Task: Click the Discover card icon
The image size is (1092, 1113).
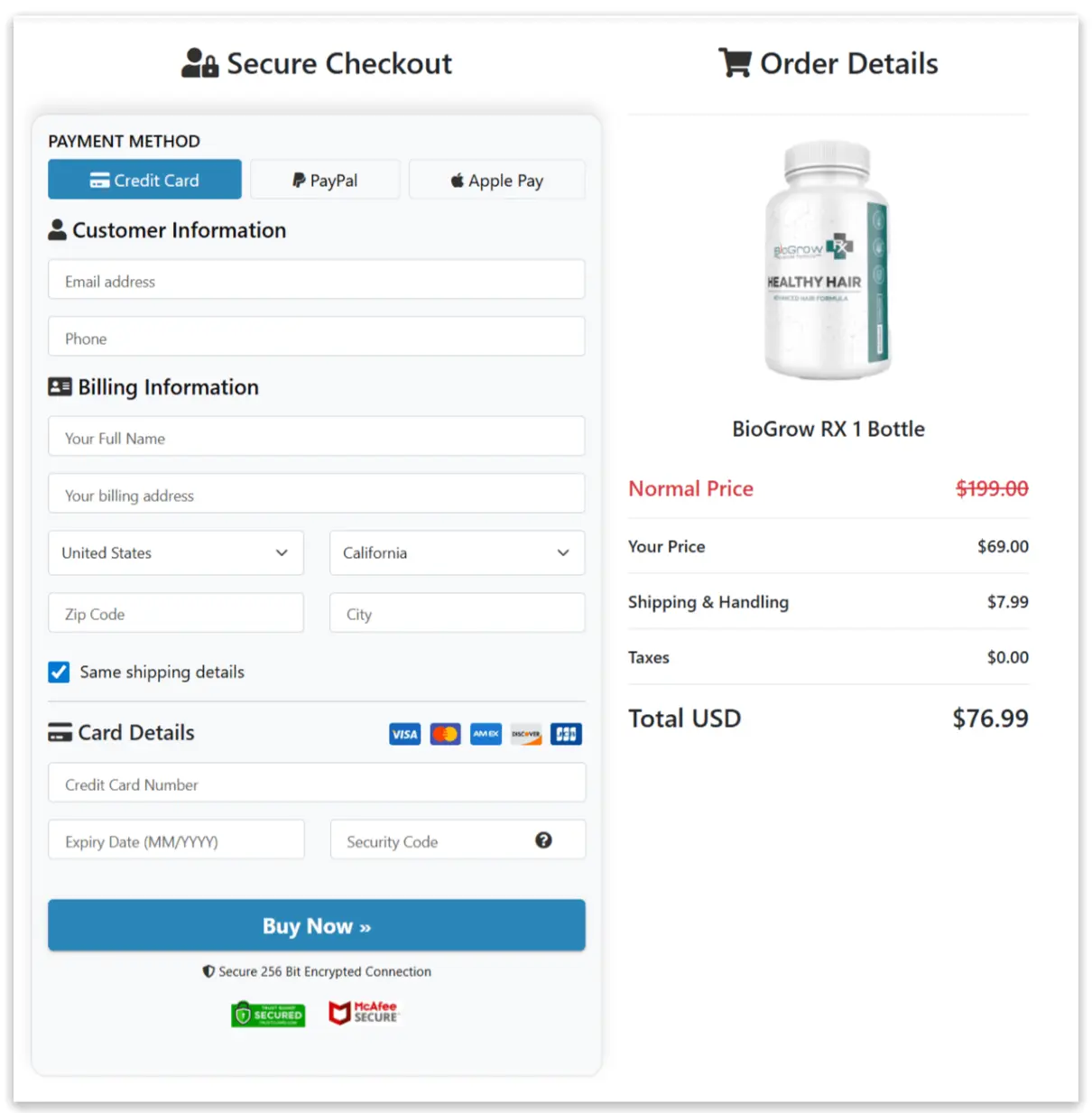Action: [x=525, y=734]
